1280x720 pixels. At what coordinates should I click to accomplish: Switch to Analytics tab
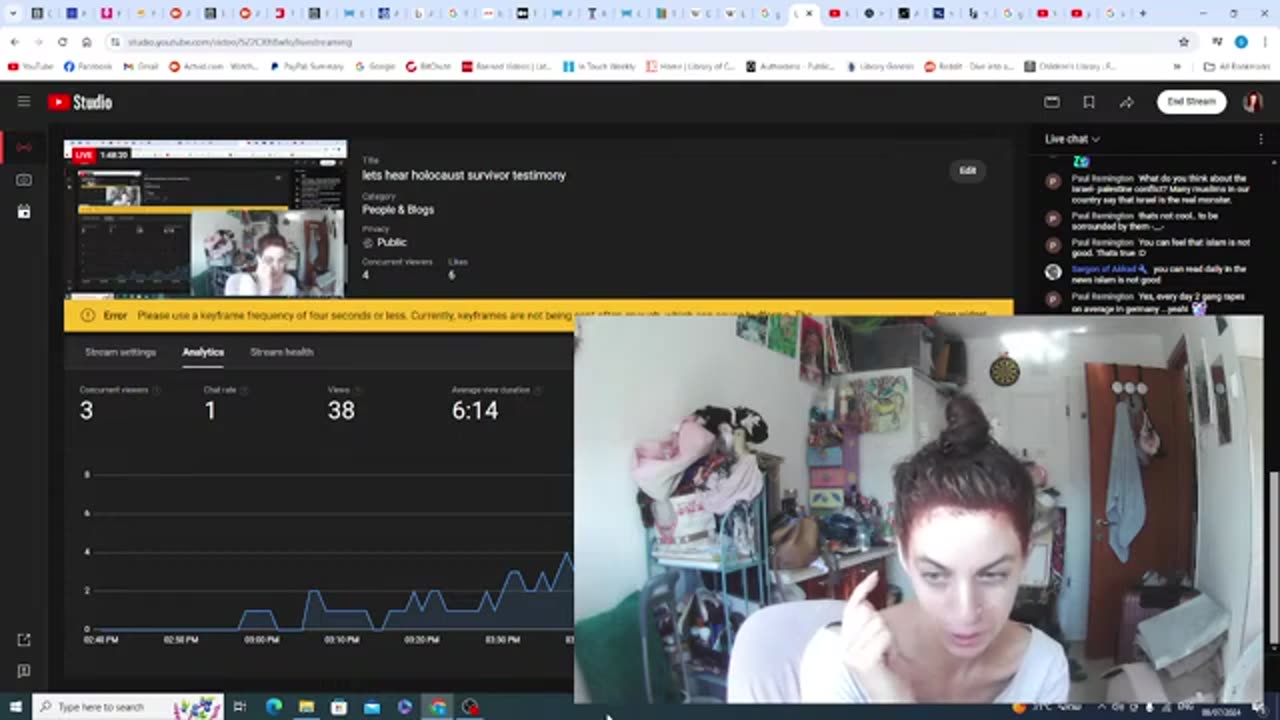(x=203, y=352)
